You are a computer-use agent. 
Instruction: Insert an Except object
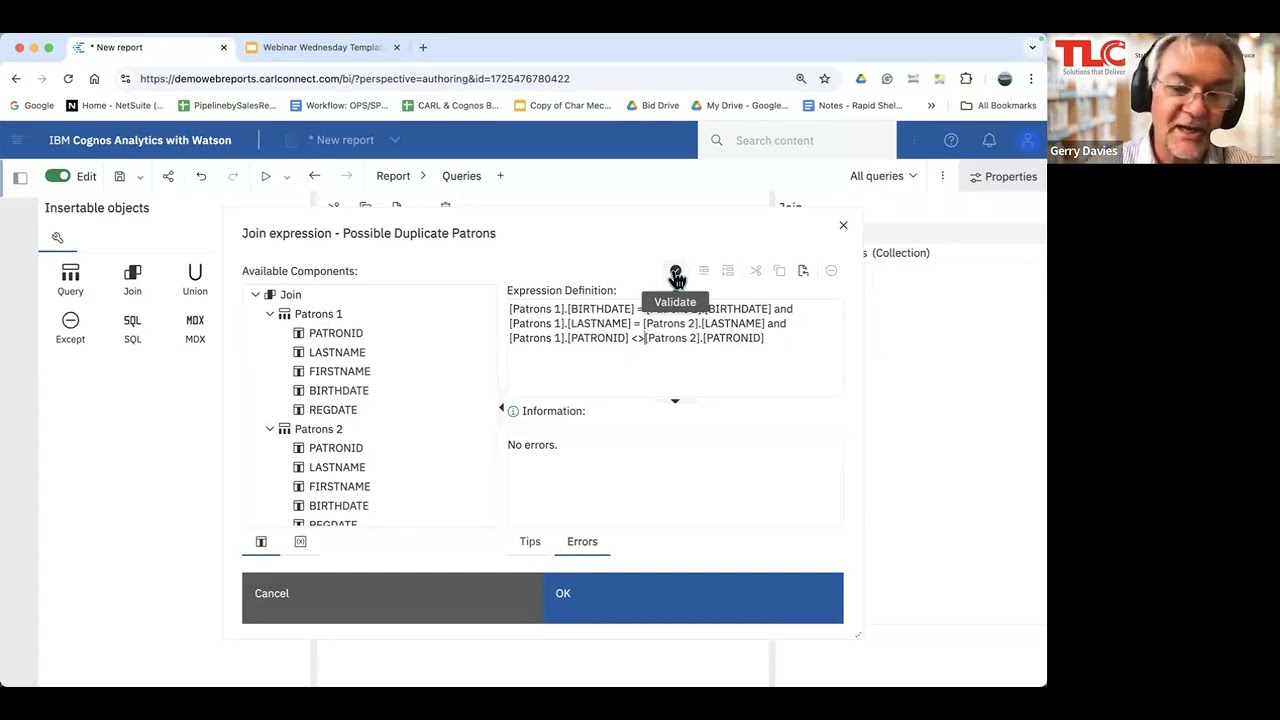click(x=70, y=328)
